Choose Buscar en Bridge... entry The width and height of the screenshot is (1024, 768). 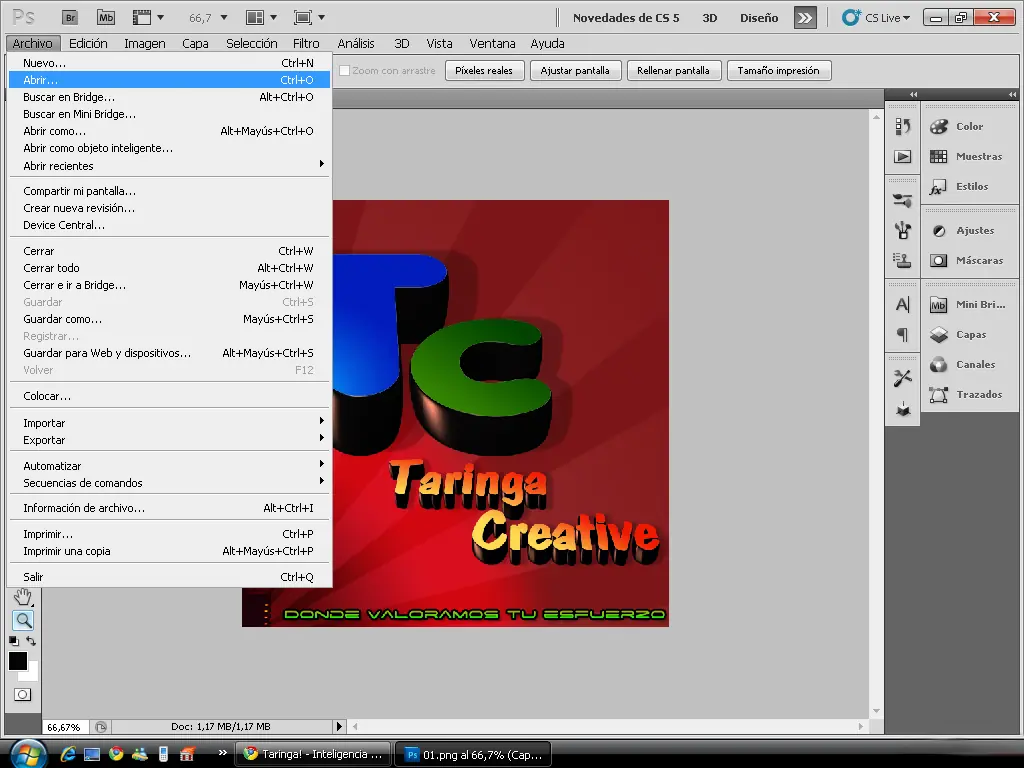tap(169, 97)
